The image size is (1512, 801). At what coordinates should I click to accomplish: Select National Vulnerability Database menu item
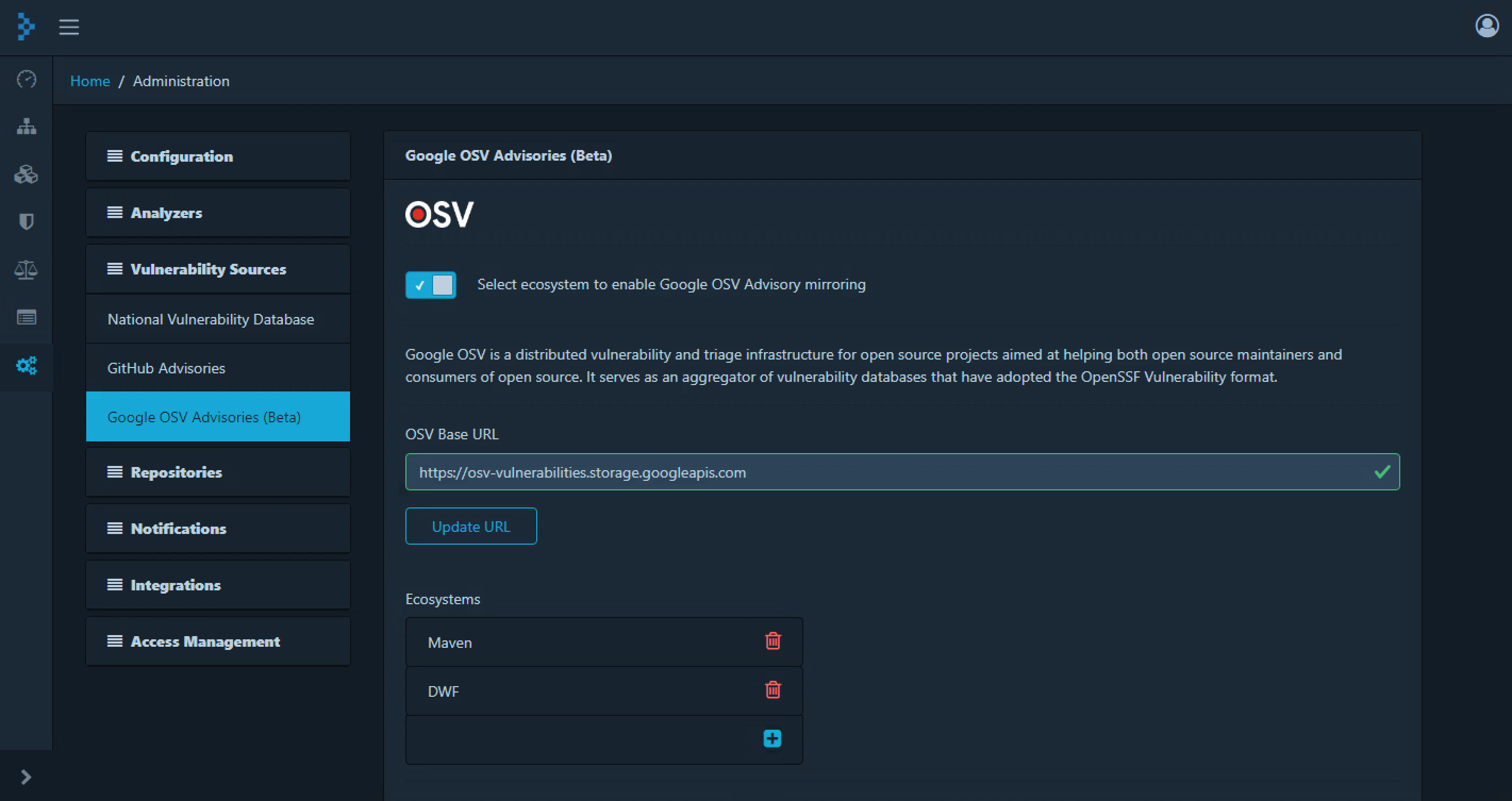211,319
